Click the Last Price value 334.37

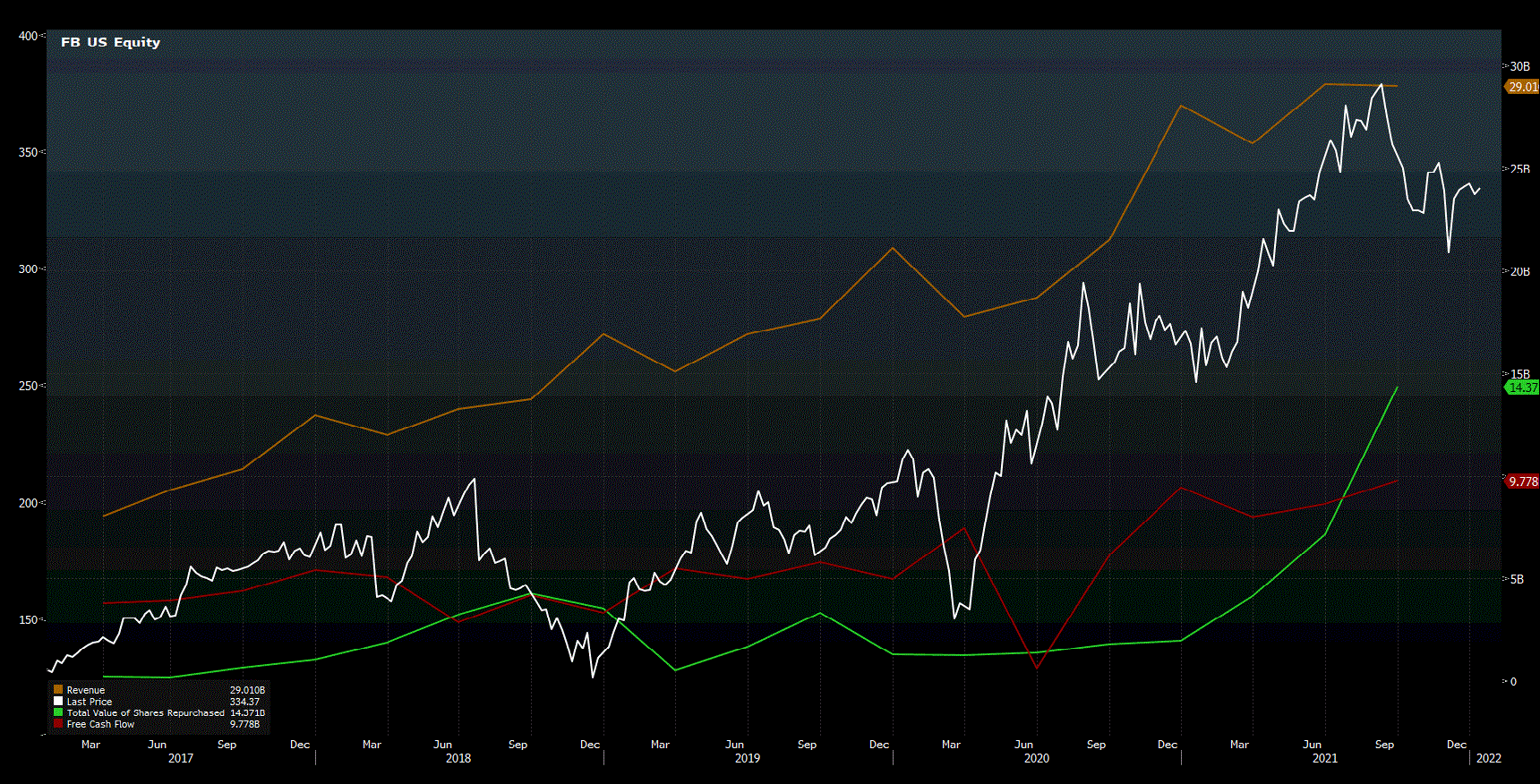tap(244, 702)
